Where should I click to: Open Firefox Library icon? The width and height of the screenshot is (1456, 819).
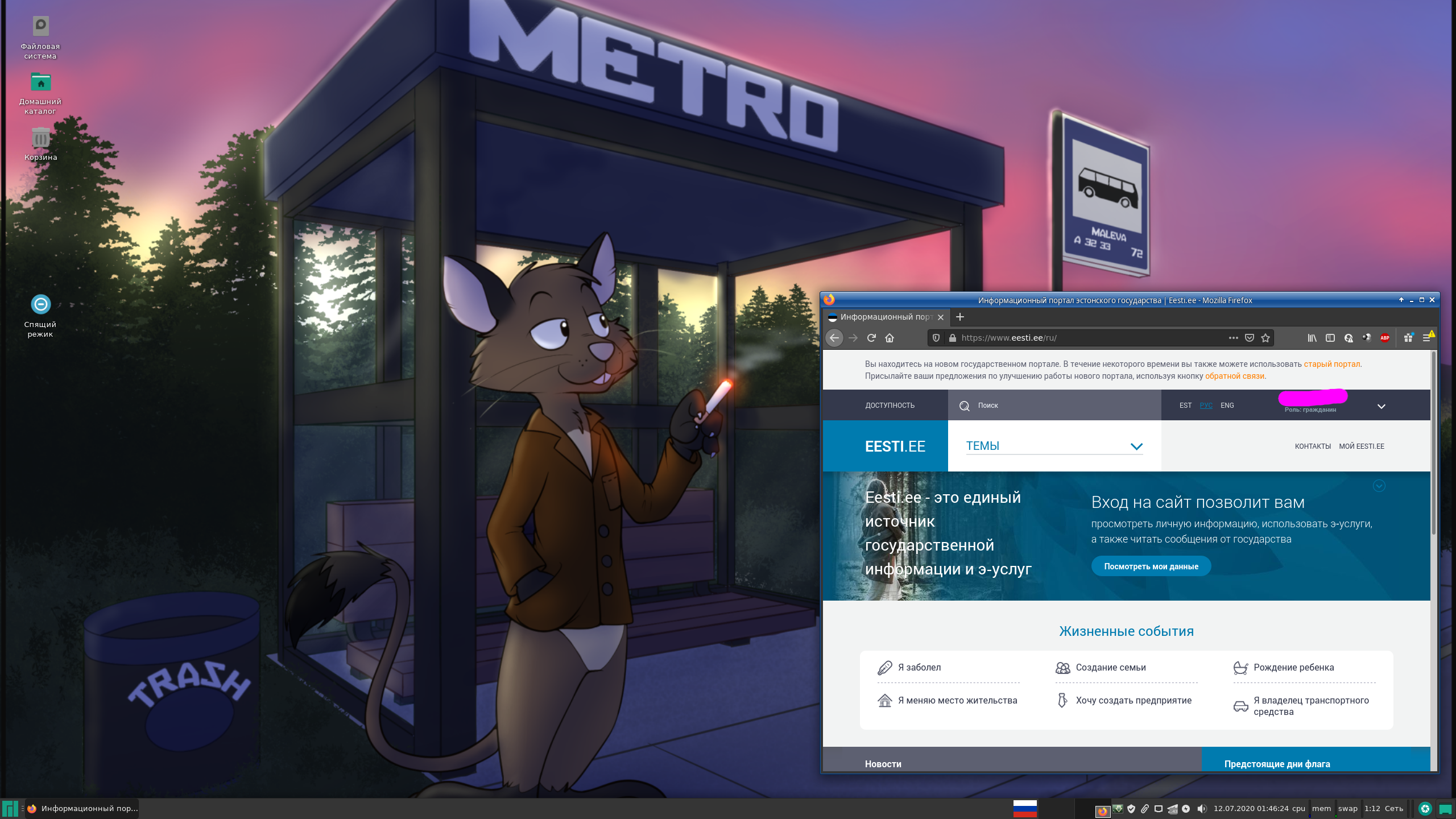(x=1312, y=338)
